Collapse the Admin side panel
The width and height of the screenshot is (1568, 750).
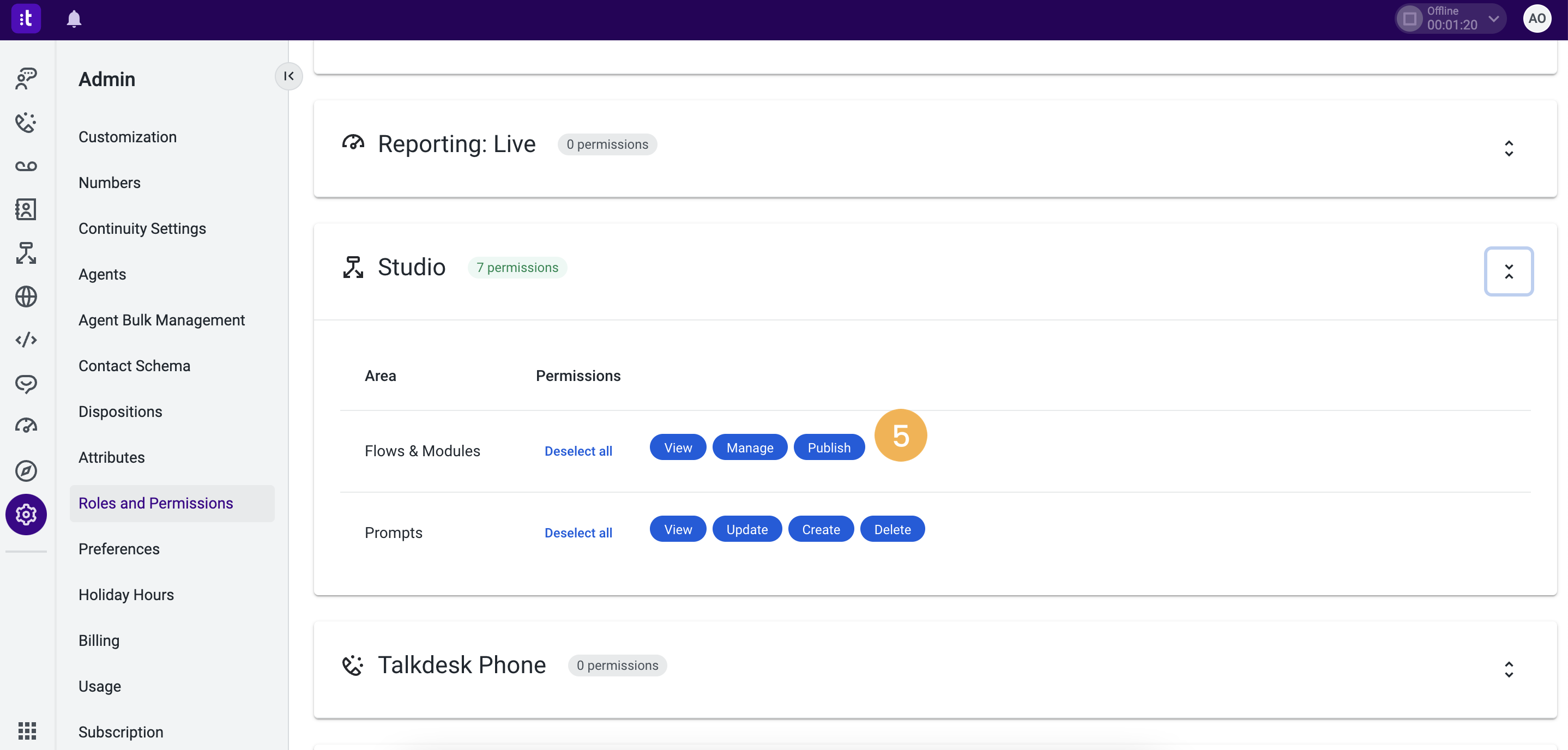point(288,76)
